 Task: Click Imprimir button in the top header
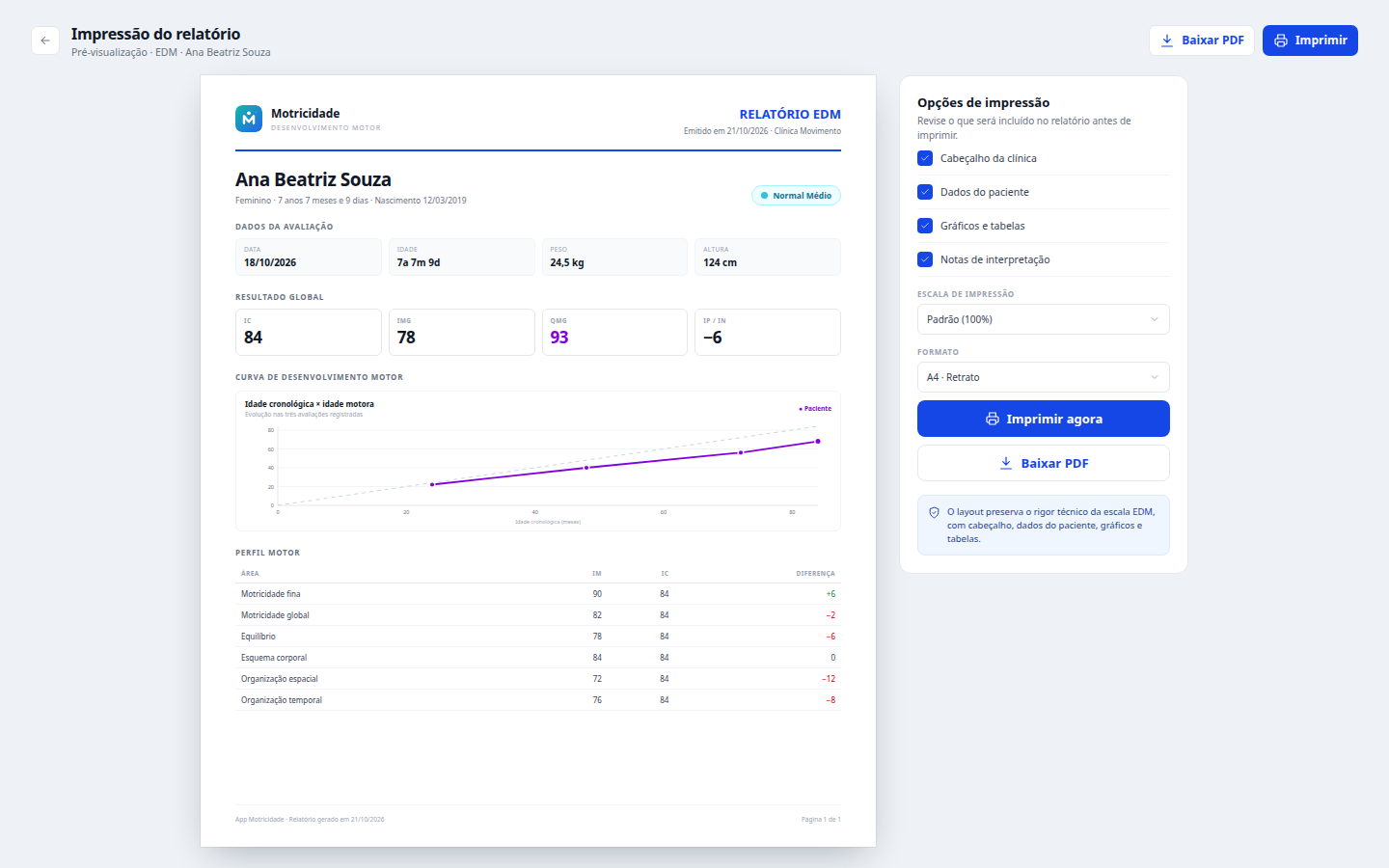click(1310, 41)
